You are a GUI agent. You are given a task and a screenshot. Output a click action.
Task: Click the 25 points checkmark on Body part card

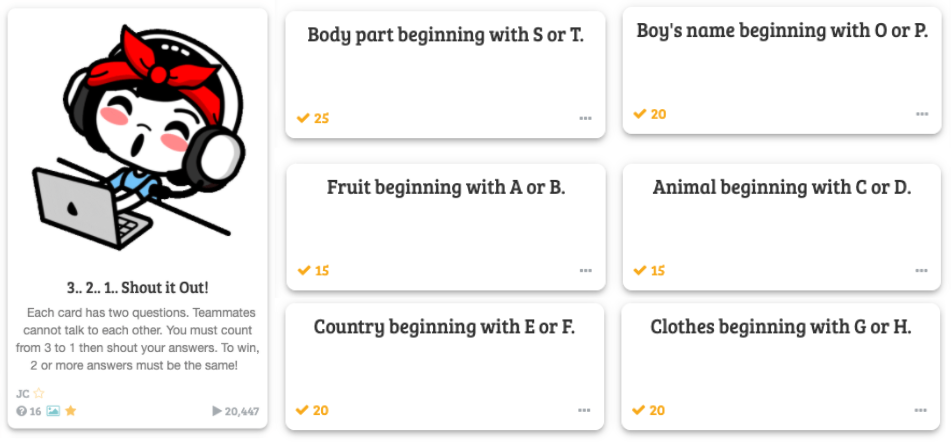pos(303,118)
